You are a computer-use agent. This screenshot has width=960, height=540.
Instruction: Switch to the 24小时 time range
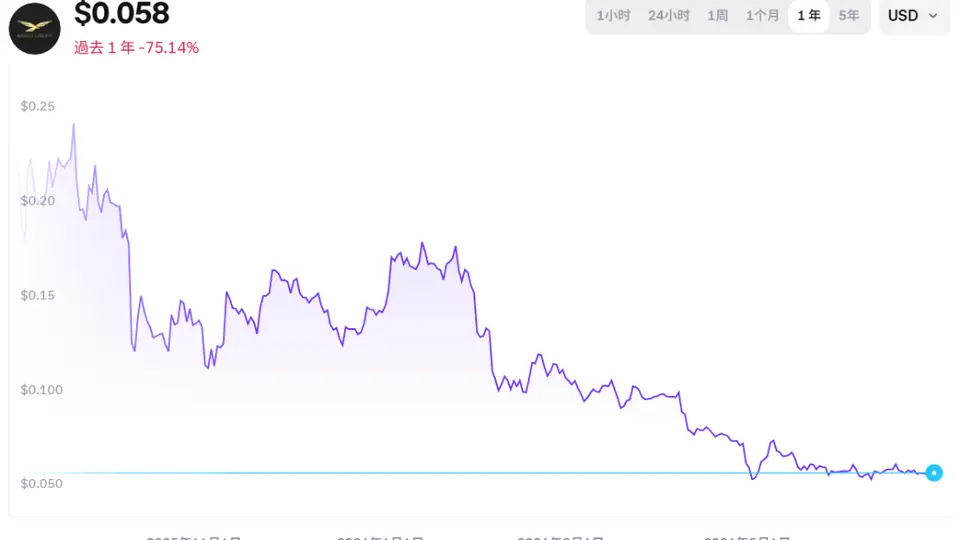point(669,15)
